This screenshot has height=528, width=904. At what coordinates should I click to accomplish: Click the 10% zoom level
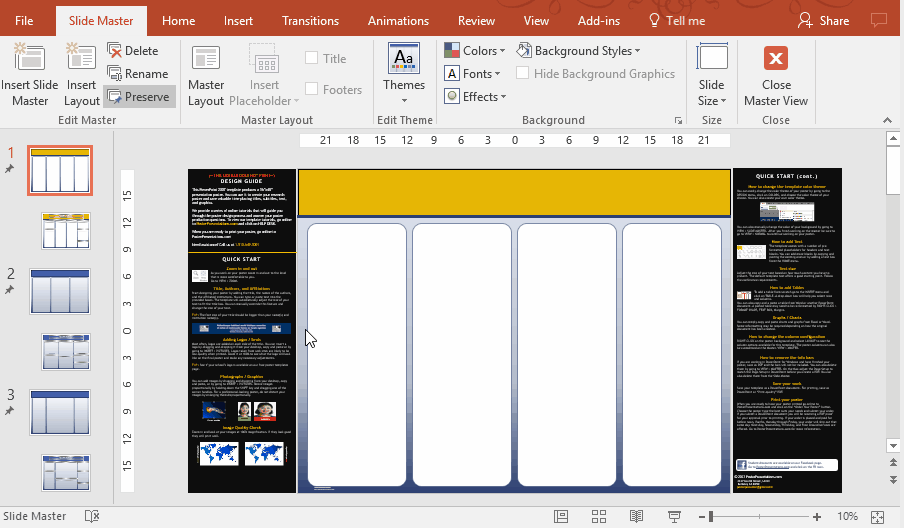point(848,516)
